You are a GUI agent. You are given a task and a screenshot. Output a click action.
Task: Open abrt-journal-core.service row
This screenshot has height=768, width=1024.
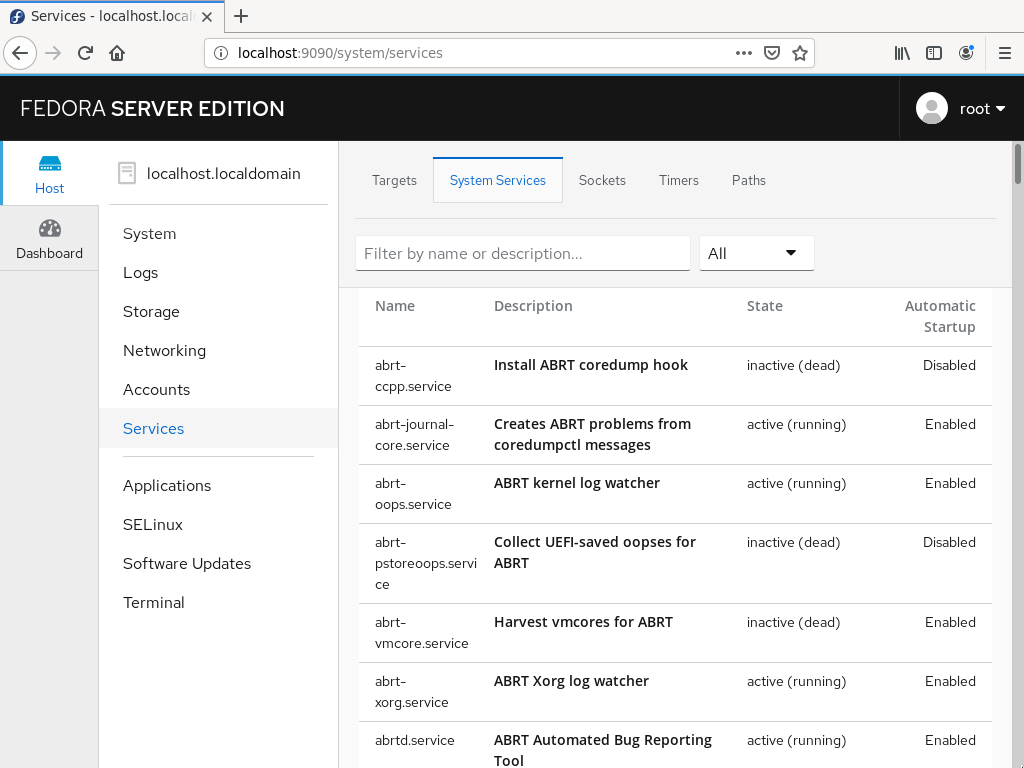click(675, 435)
